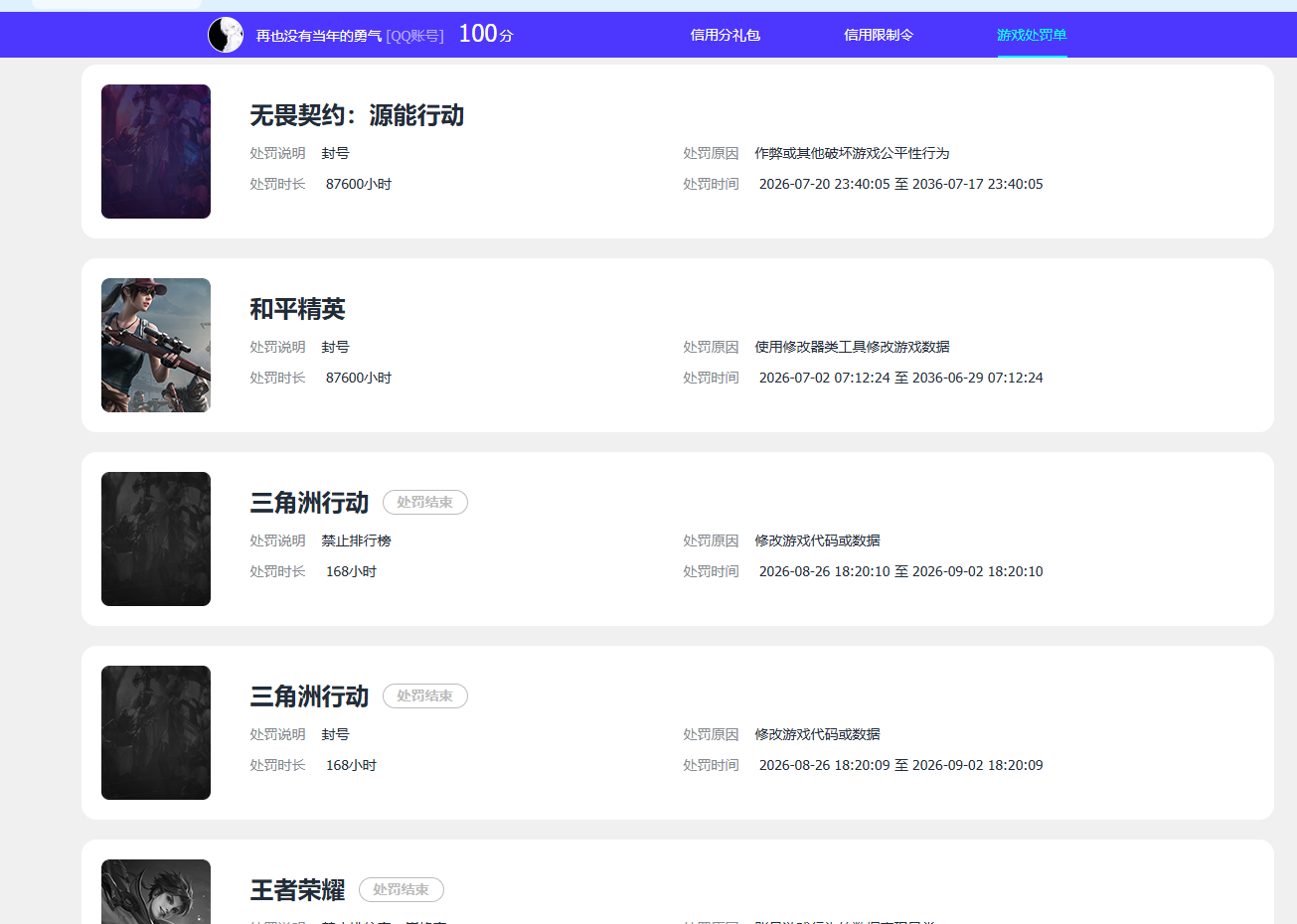Click time range starting 2026-07-20 23:40:05
Viewport: 1297px width, 924px height.
901,184
